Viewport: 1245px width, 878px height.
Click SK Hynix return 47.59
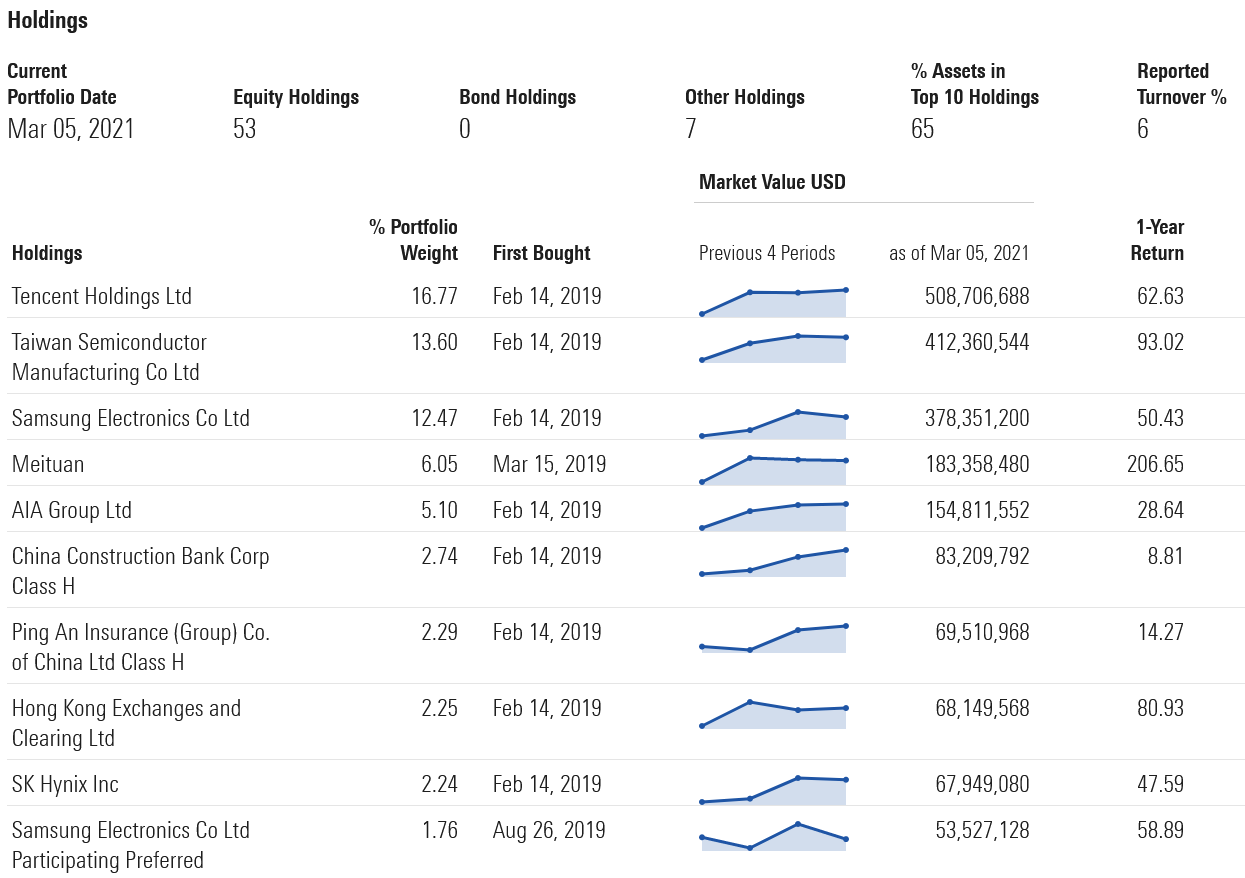(x=1160, y=784)
